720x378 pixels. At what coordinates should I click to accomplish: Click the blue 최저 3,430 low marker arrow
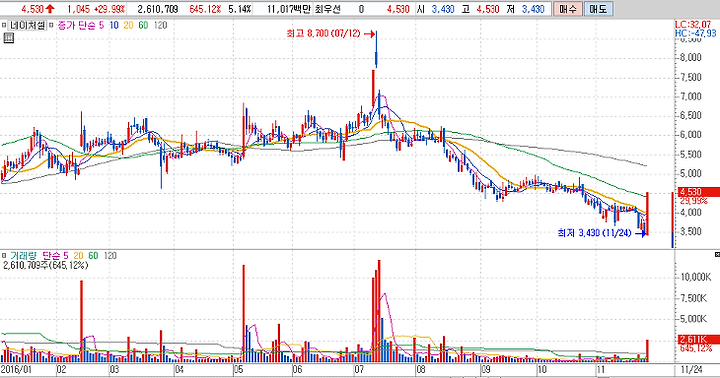click(x=640, y=233)
